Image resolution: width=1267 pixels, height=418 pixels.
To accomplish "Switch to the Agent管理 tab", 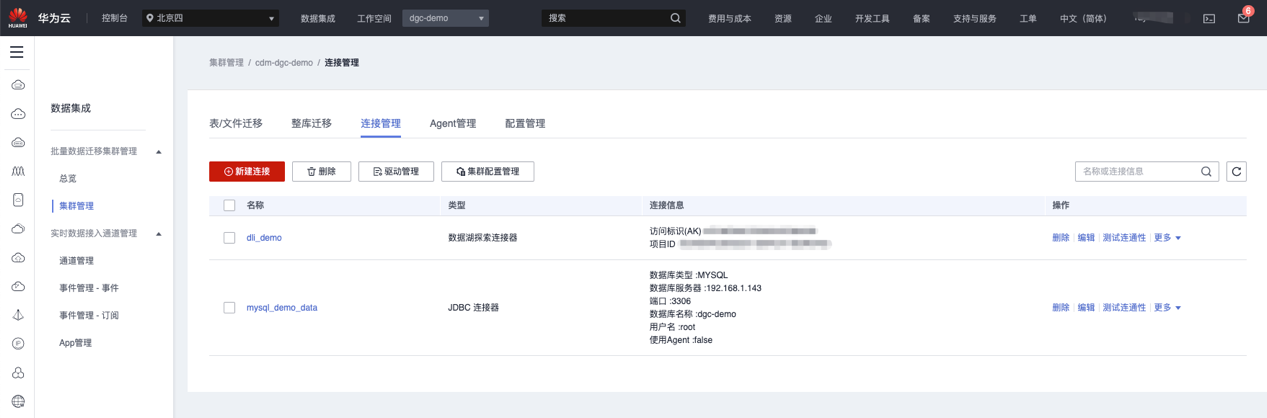I will point(452,124).
